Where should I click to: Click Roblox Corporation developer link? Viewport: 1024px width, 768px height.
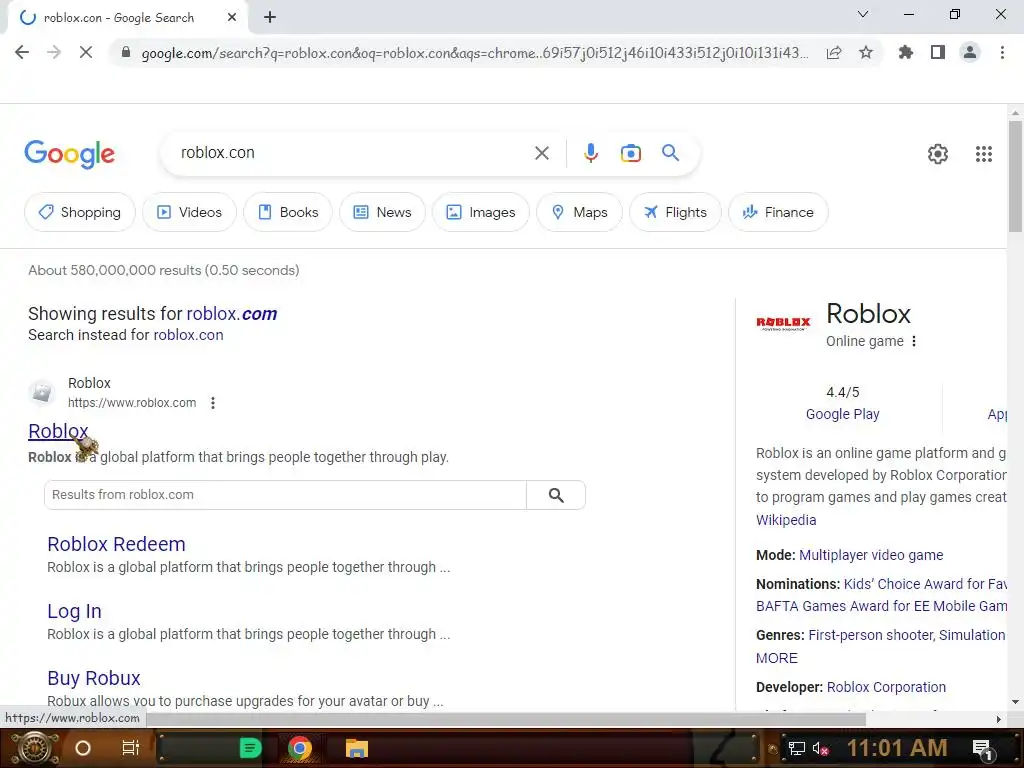pos(886,687)
